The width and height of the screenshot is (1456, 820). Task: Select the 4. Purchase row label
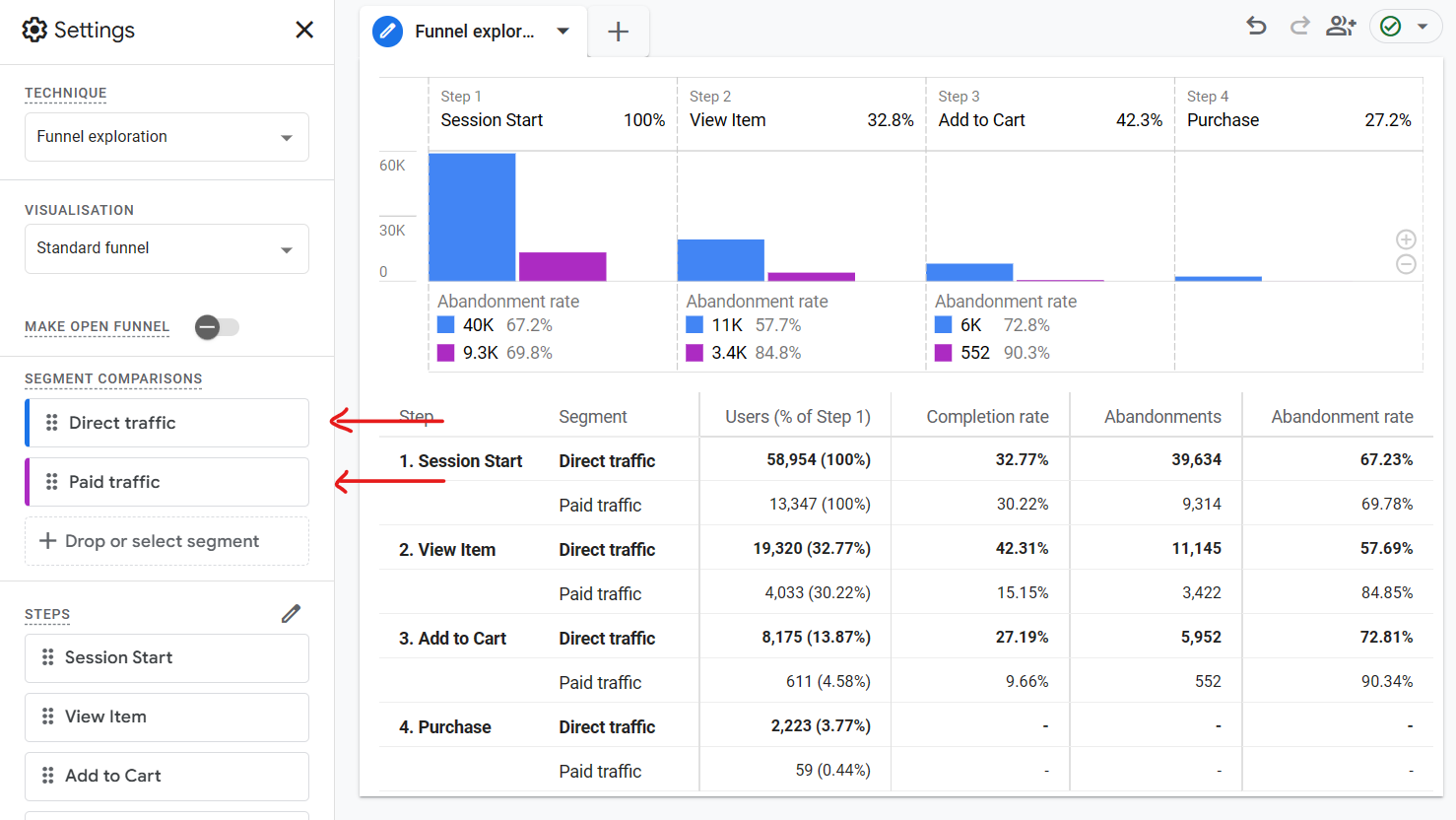(445, 727)
